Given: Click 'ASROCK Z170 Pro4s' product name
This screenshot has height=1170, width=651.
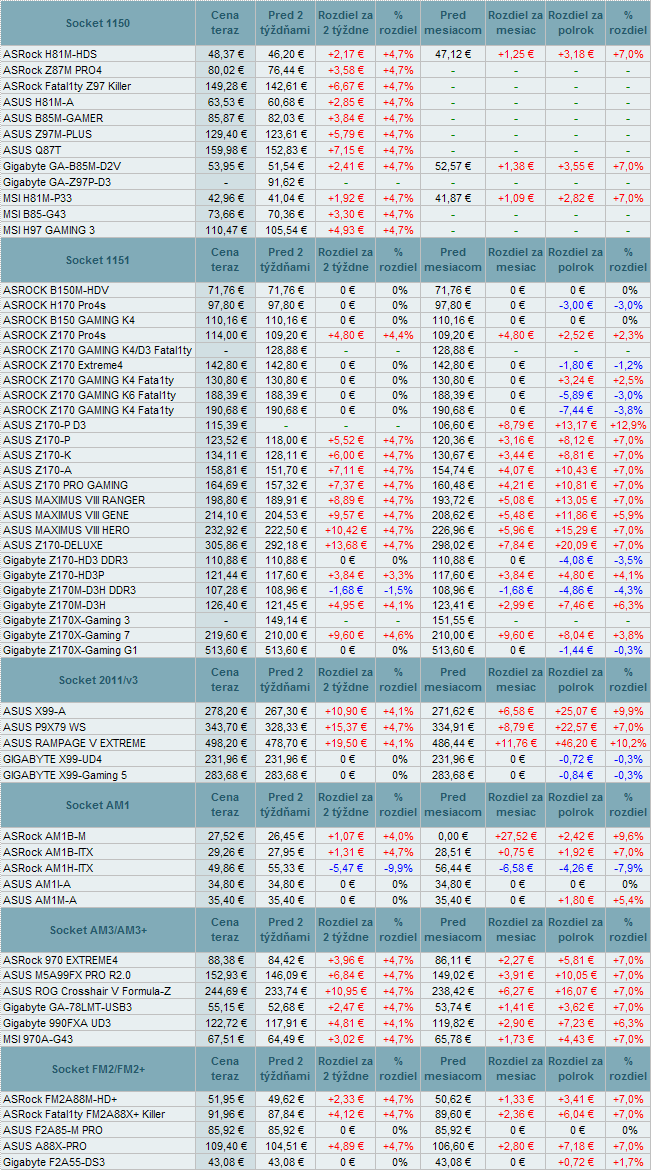Looking at the screenshot, I should click(x=54, y=336).
